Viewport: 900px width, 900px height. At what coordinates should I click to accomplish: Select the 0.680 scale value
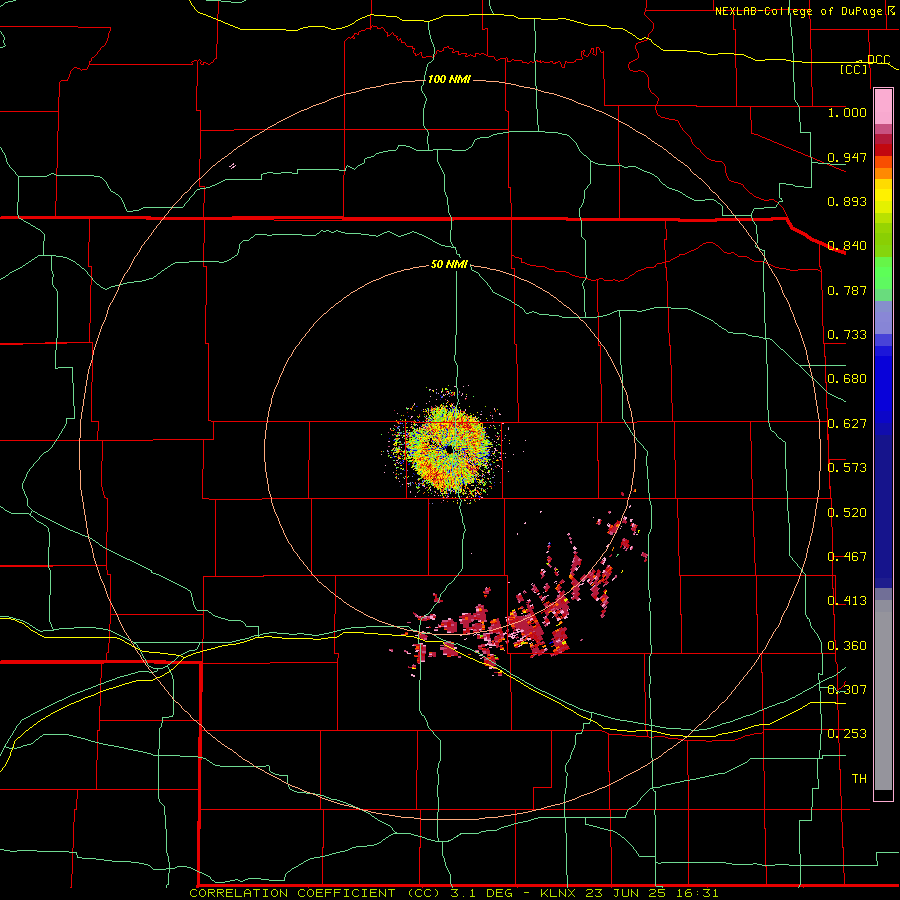[x=847, y=379]
